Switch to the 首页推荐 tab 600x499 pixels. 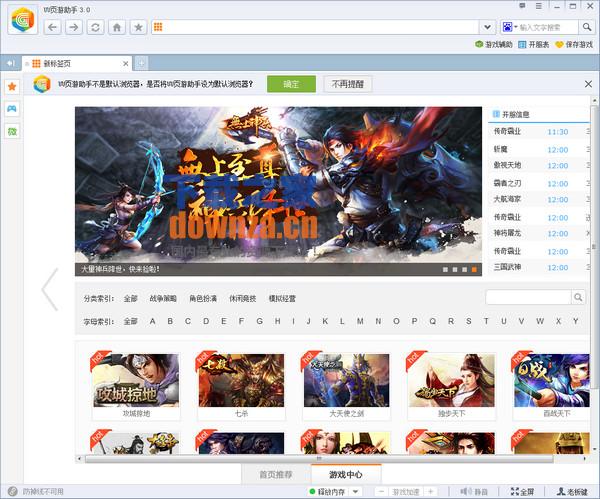click(275, 474)
